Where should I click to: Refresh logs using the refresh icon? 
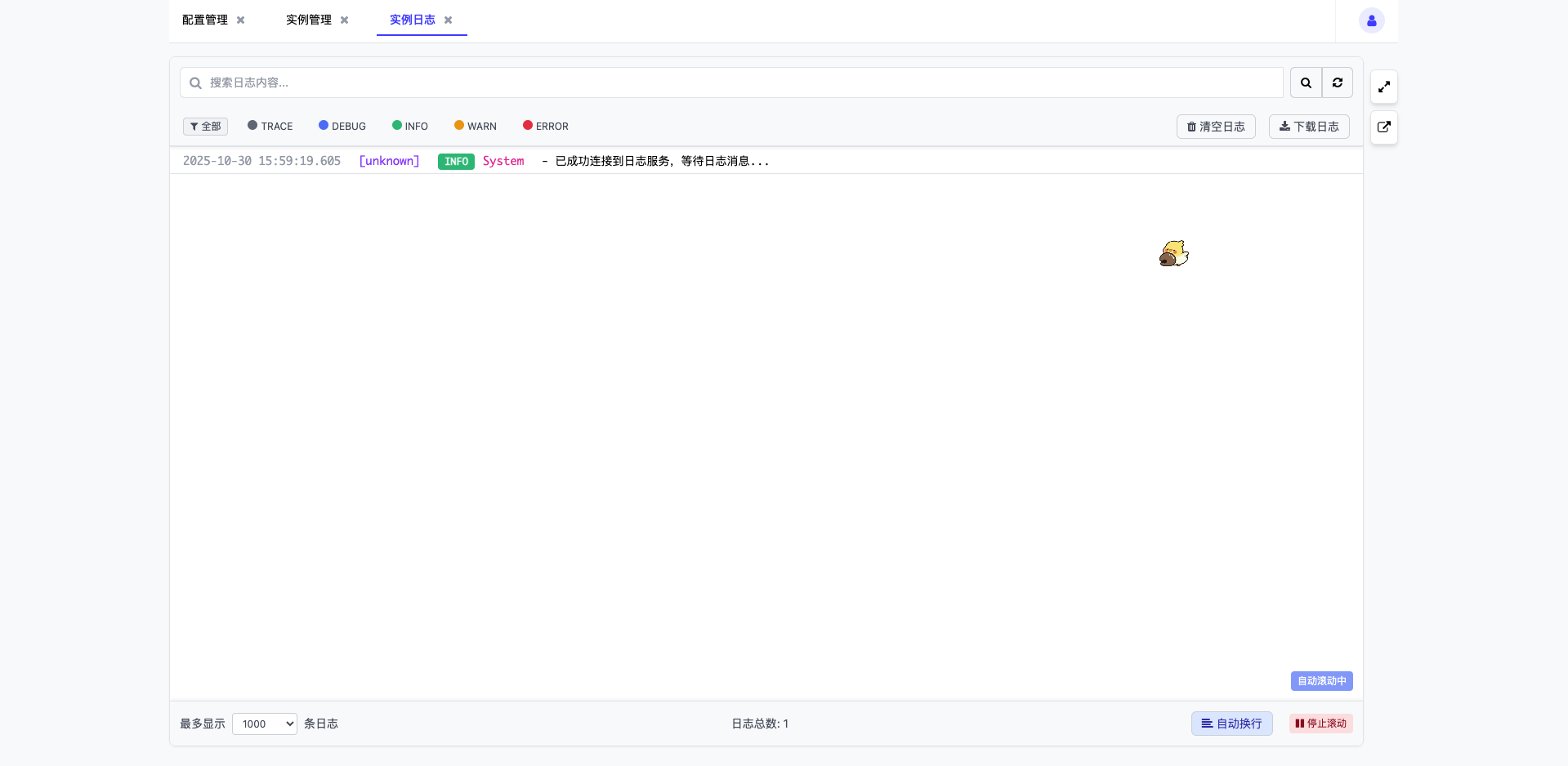tap(1337, 82)
